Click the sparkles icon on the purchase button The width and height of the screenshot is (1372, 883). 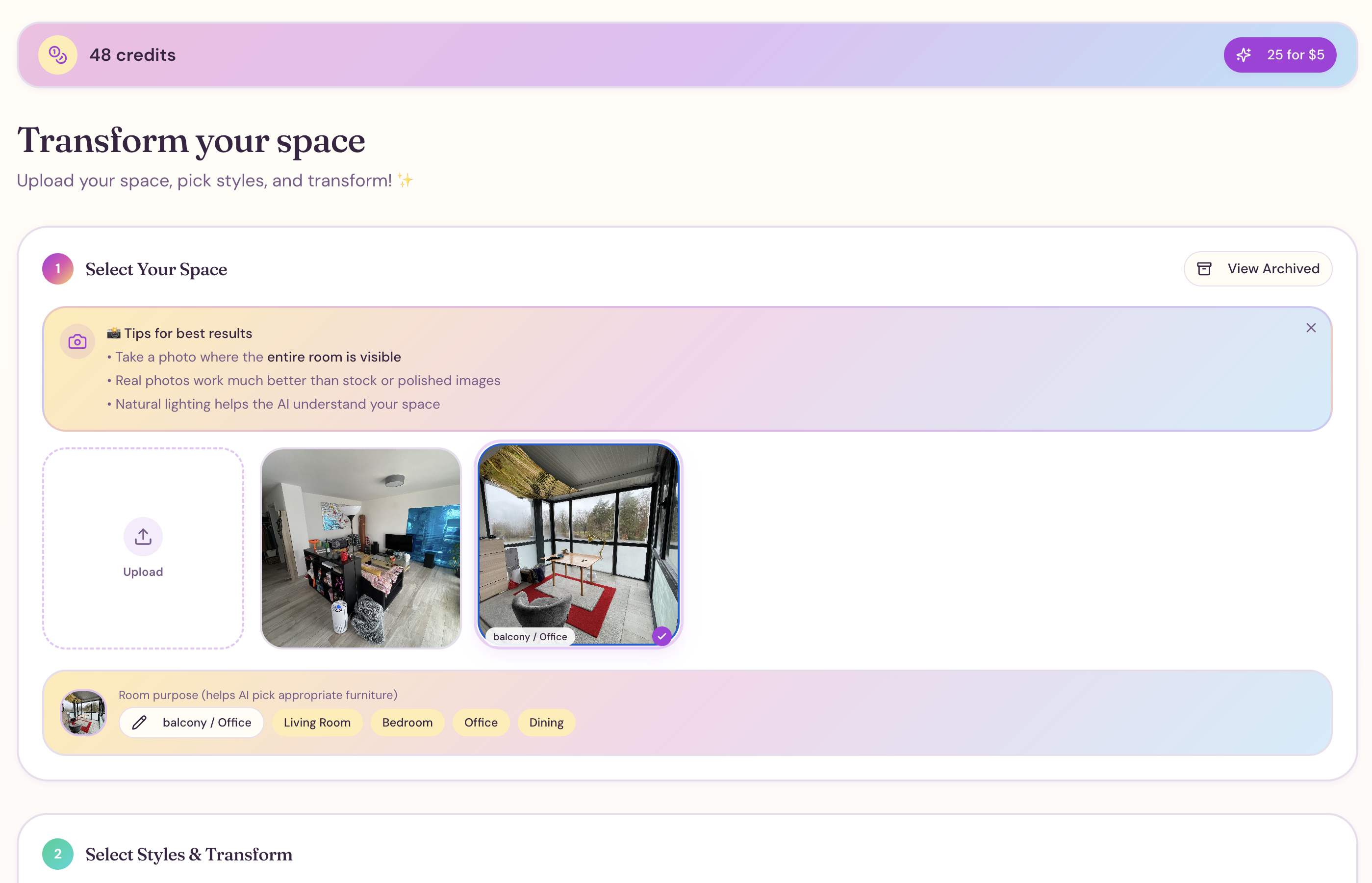click(x=1244, y=54)
